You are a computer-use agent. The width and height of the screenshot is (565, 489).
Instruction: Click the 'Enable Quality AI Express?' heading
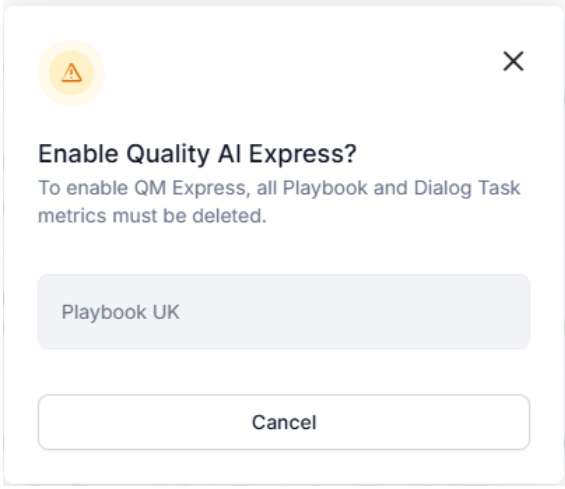[x=197, y=154]
